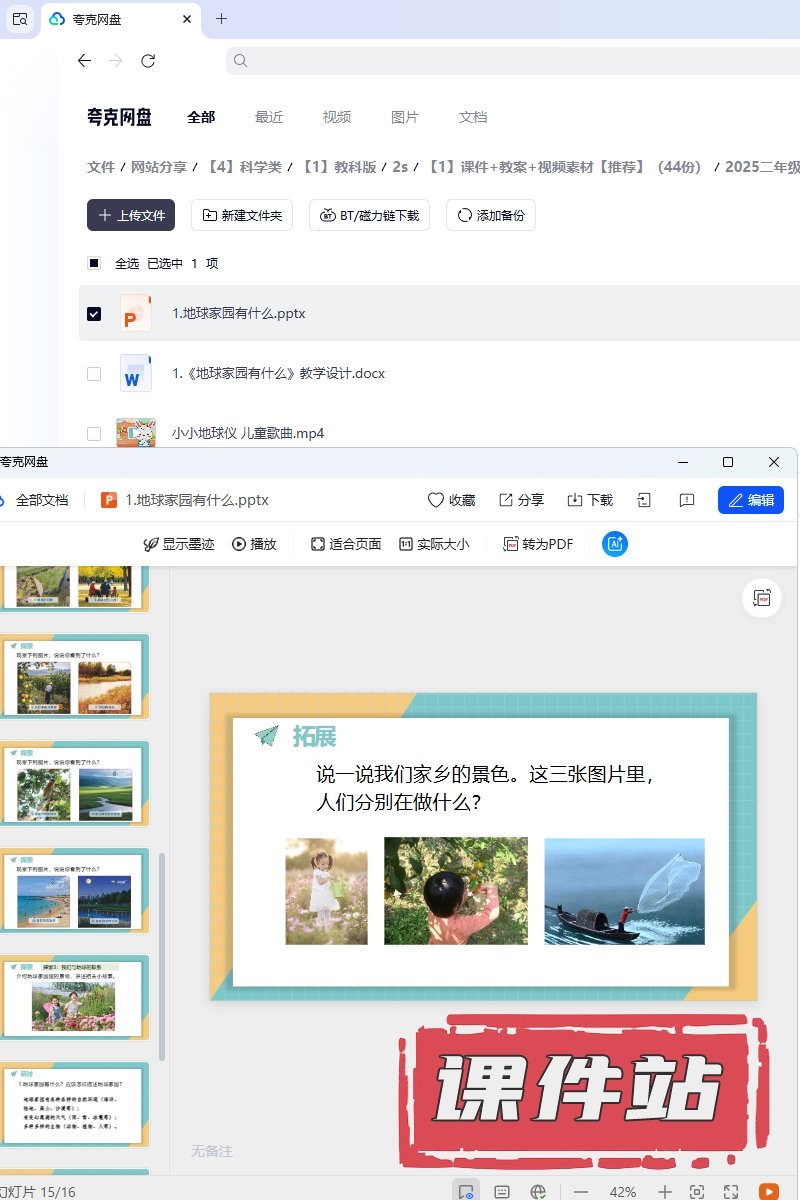This screenshot has width=800, height=1200.
Task: Enter fullscreen using the expand icon
Action: coord(731,1192)
